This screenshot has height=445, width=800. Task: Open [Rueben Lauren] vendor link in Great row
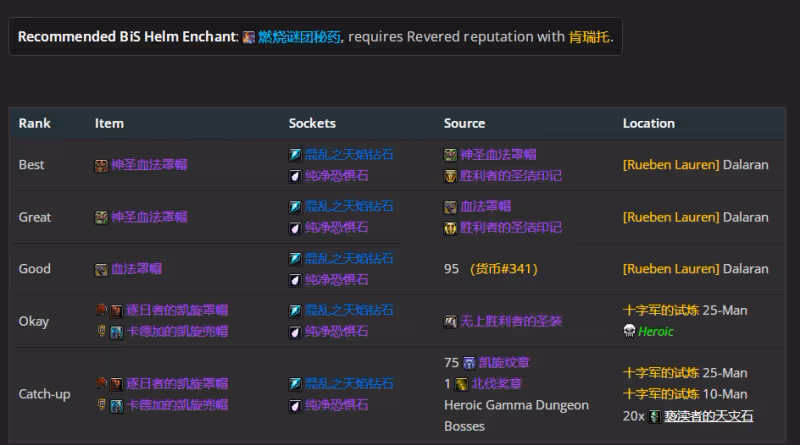click(x=670, y=217)
